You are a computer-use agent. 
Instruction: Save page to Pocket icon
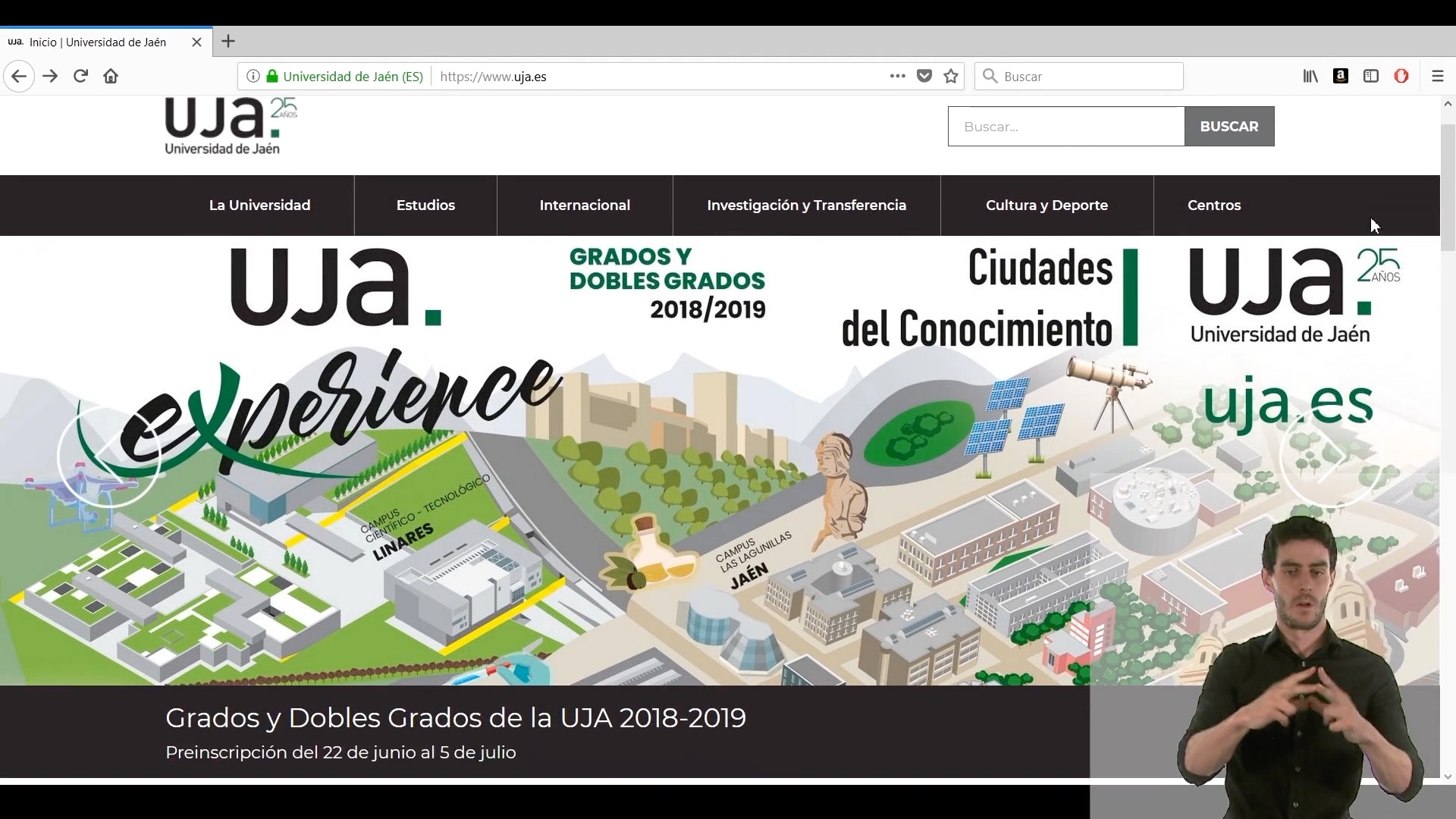(924, 76)
